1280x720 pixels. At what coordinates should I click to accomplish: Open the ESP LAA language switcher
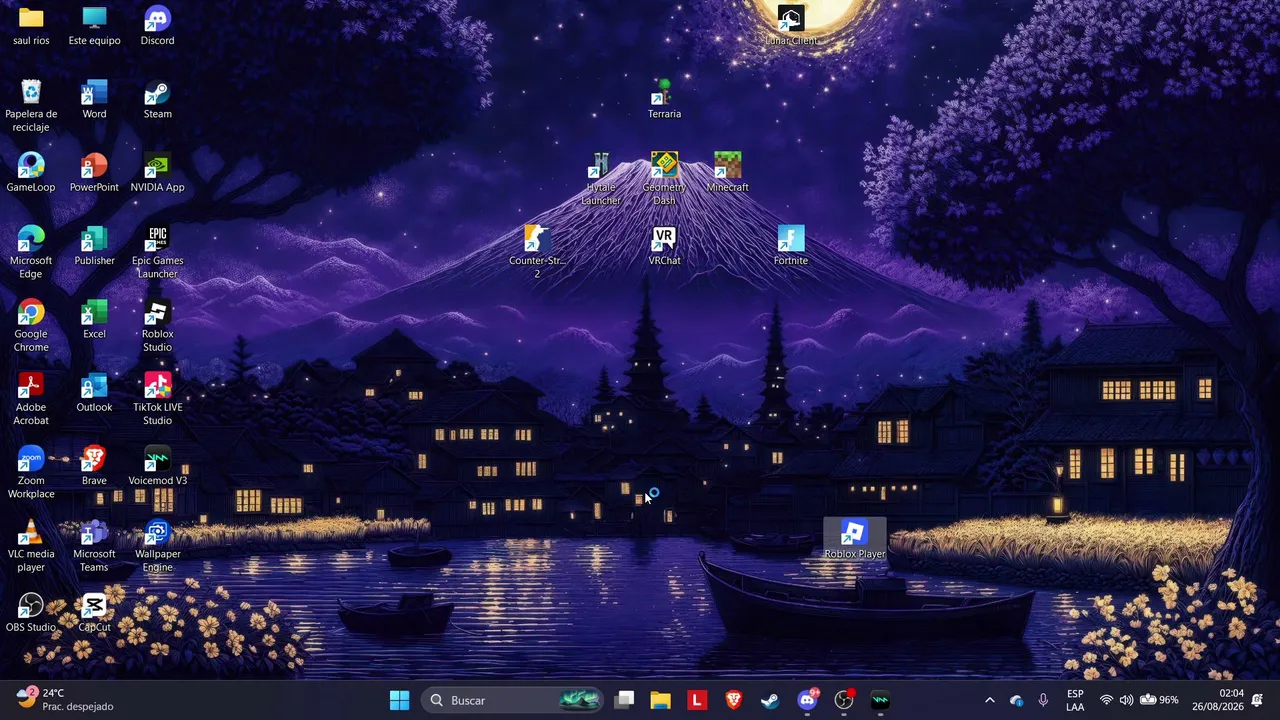[x=1075, y=700]
